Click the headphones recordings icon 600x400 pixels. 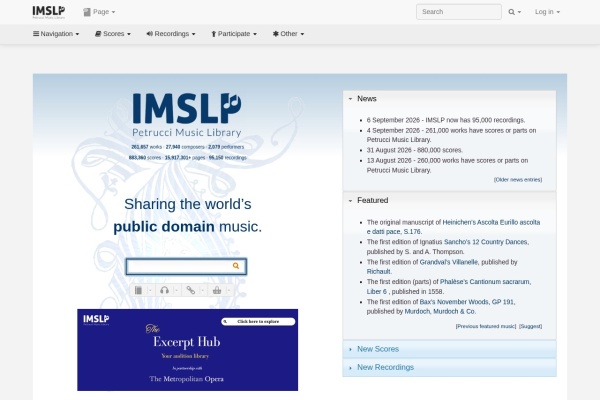165,291
